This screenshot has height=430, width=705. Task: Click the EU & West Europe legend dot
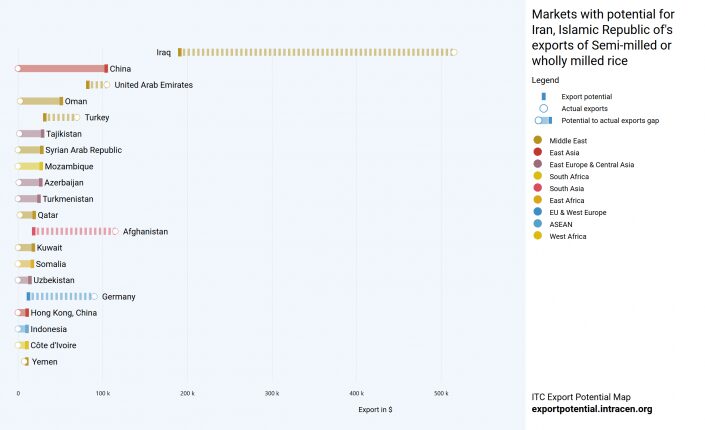click(537, 212)
